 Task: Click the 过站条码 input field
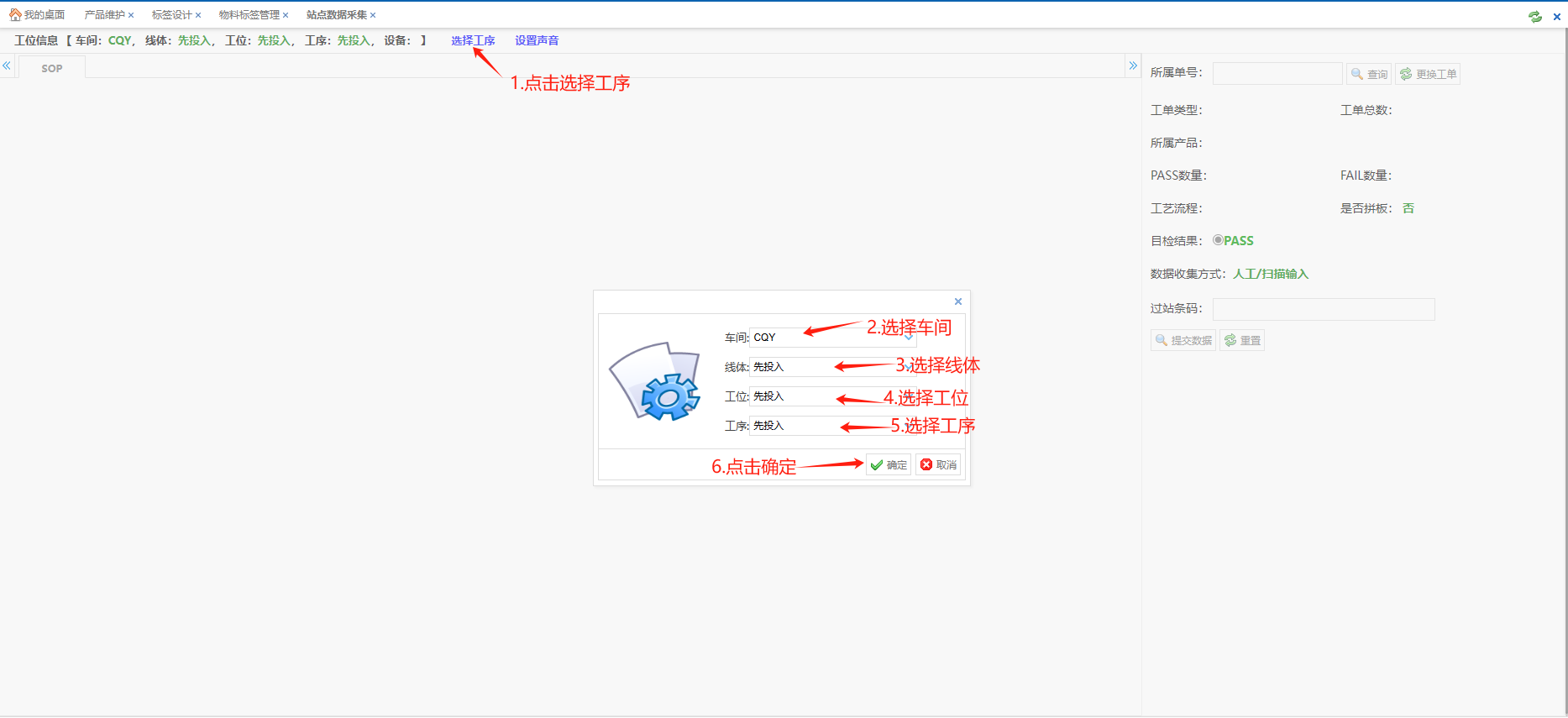pos(1323,309)
